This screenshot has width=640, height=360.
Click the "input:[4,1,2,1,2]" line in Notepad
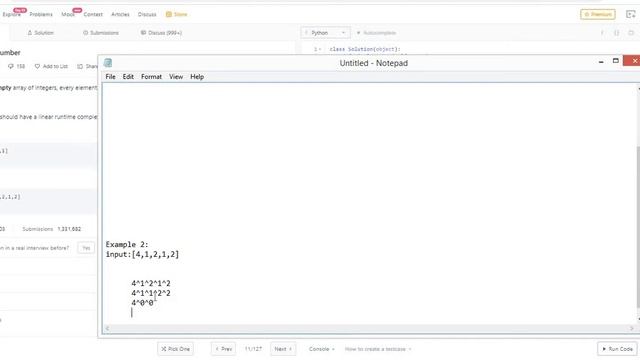(x=142, y=254)
